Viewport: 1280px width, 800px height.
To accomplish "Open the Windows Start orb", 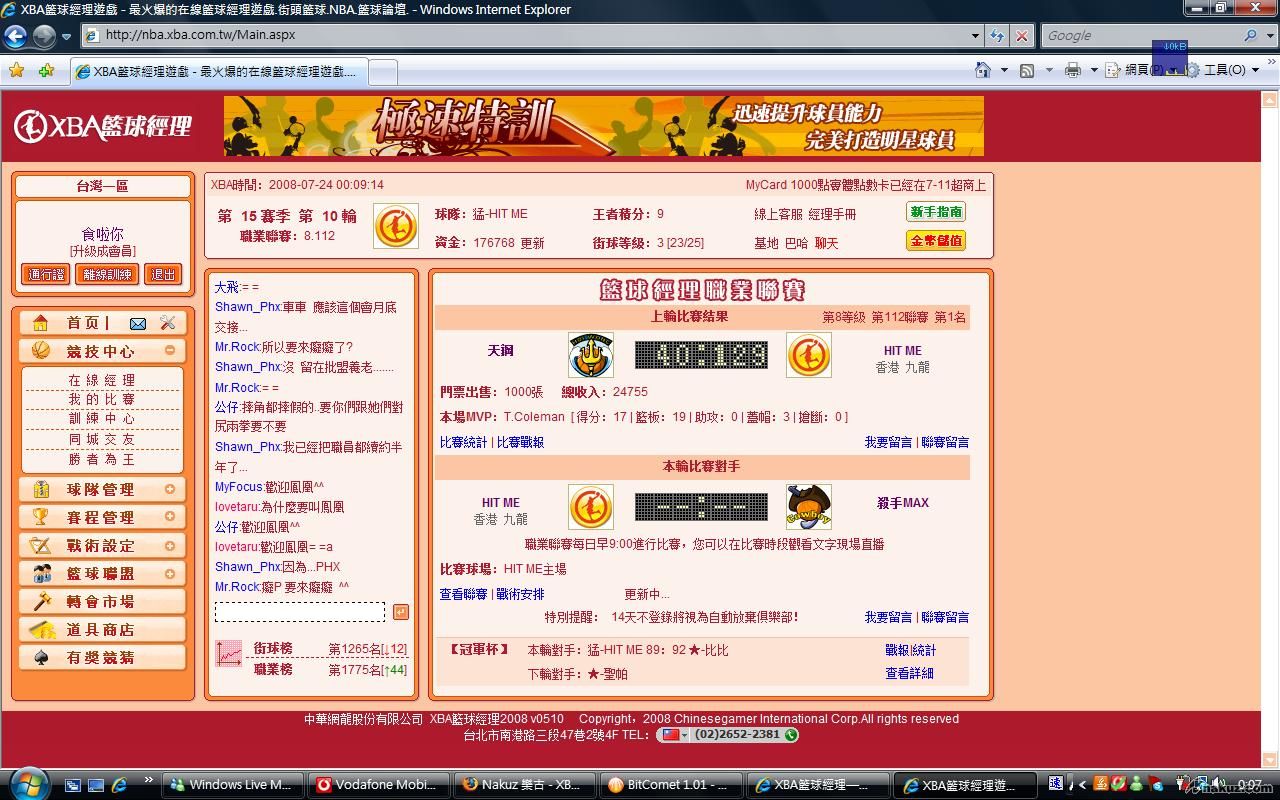I will (27, 783).
